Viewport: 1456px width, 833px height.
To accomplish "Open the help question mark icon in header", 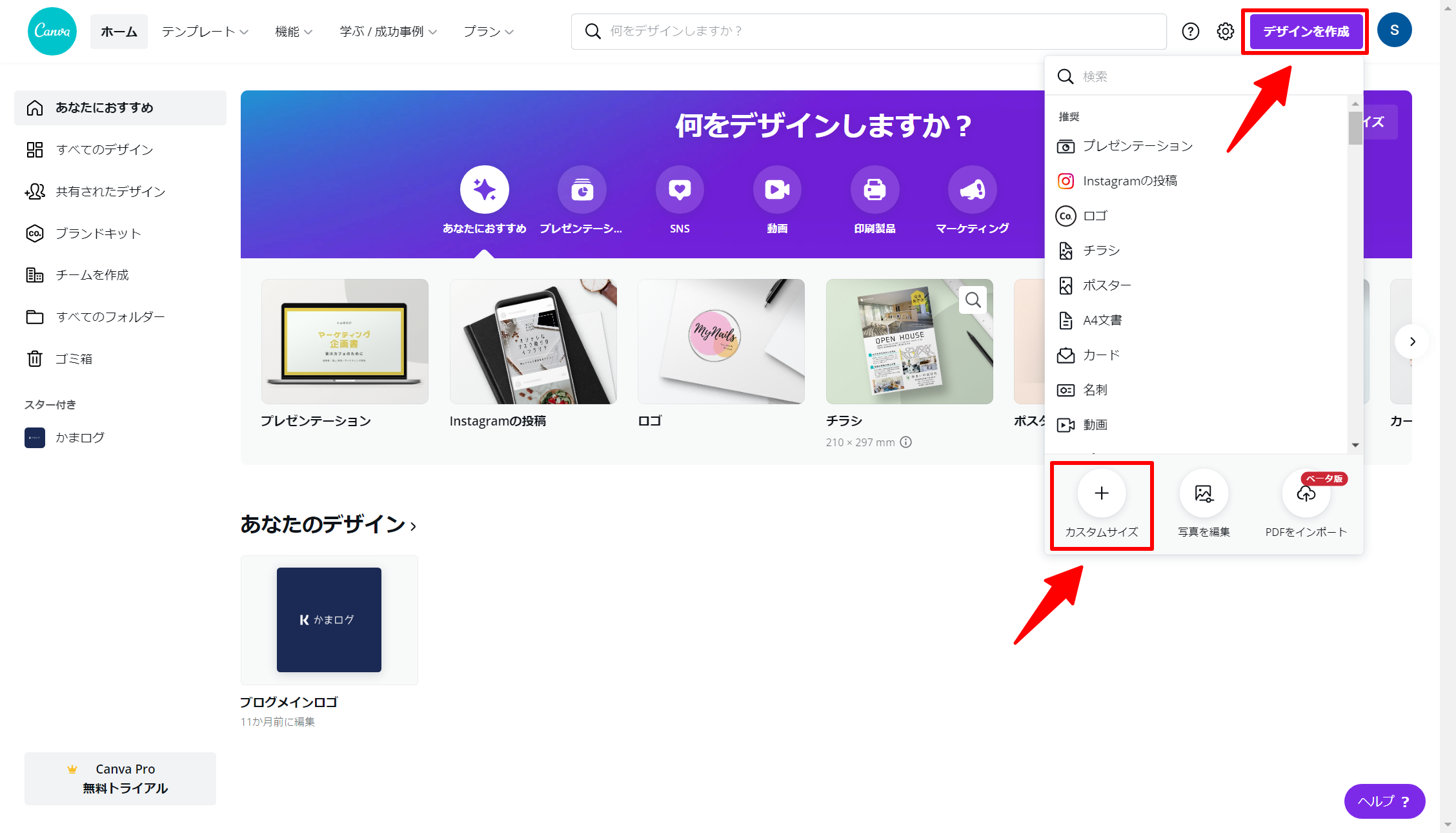I will point(1191,31).
